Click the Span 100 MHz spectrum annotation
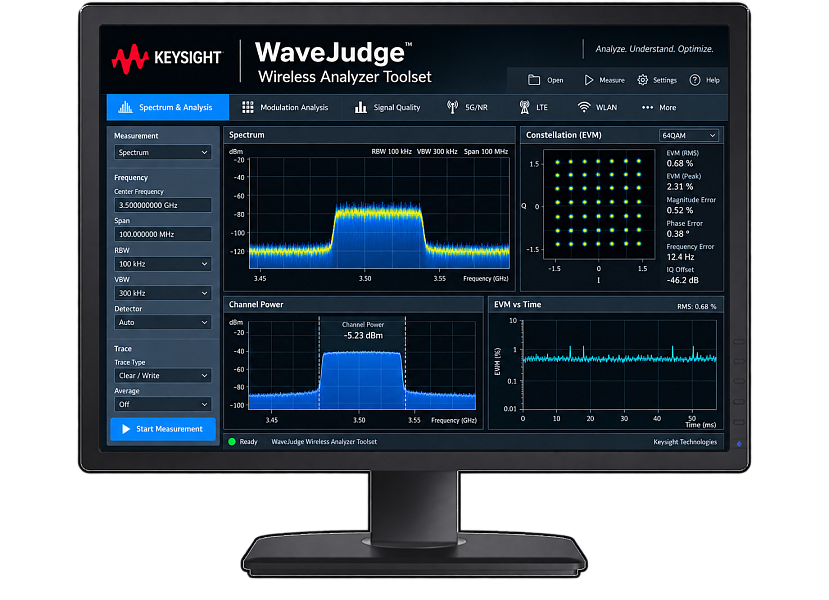The width and height of the screenshot is (829, 600). click(x=485, y=151)
